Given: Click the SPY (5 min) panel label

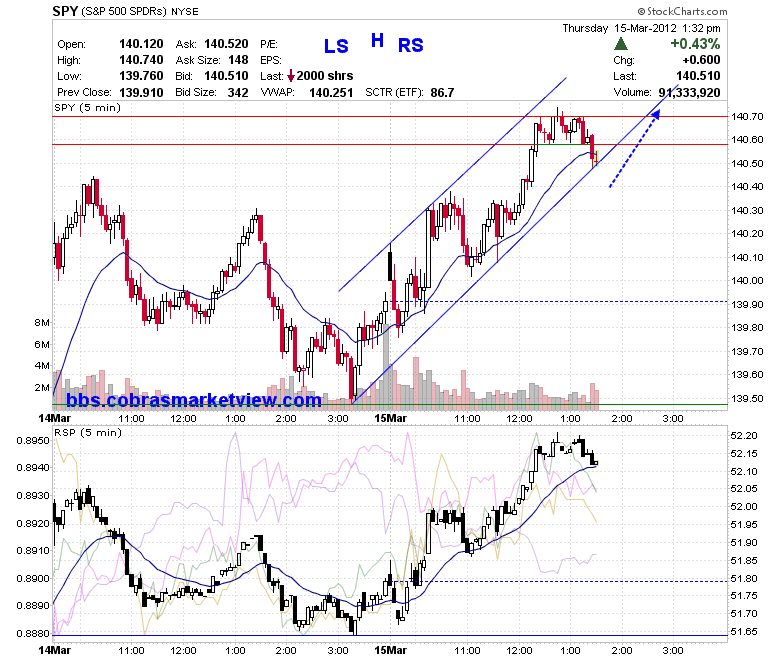Looking at the screenshot, I should pos(87,108).
